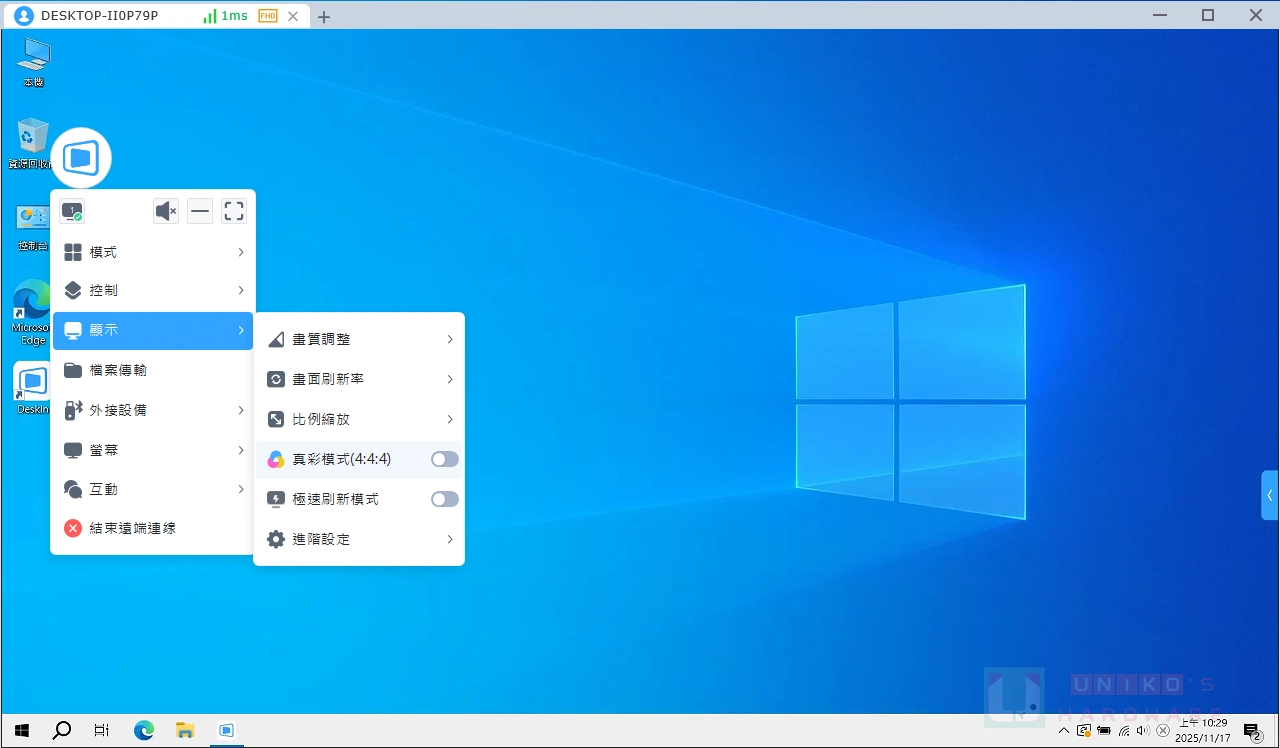1280x748 pixels.
Task: Open the 比例縮放 submenu
Action: tap(359, 419)
